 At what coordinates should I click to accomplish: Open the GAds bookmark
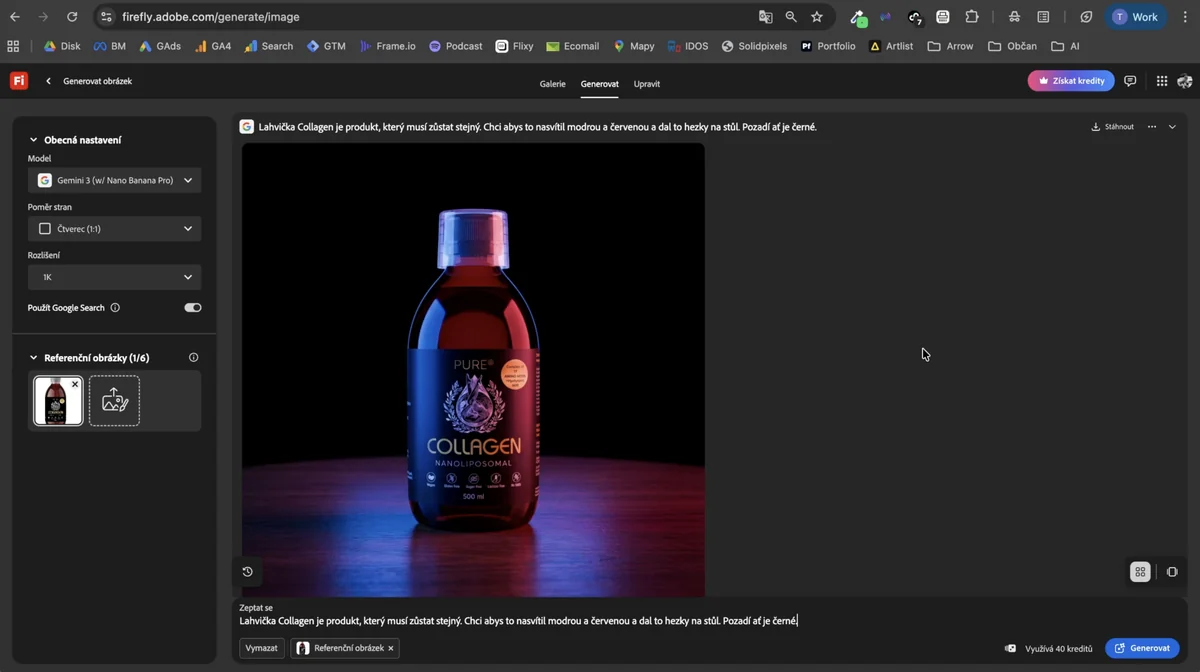160,46
